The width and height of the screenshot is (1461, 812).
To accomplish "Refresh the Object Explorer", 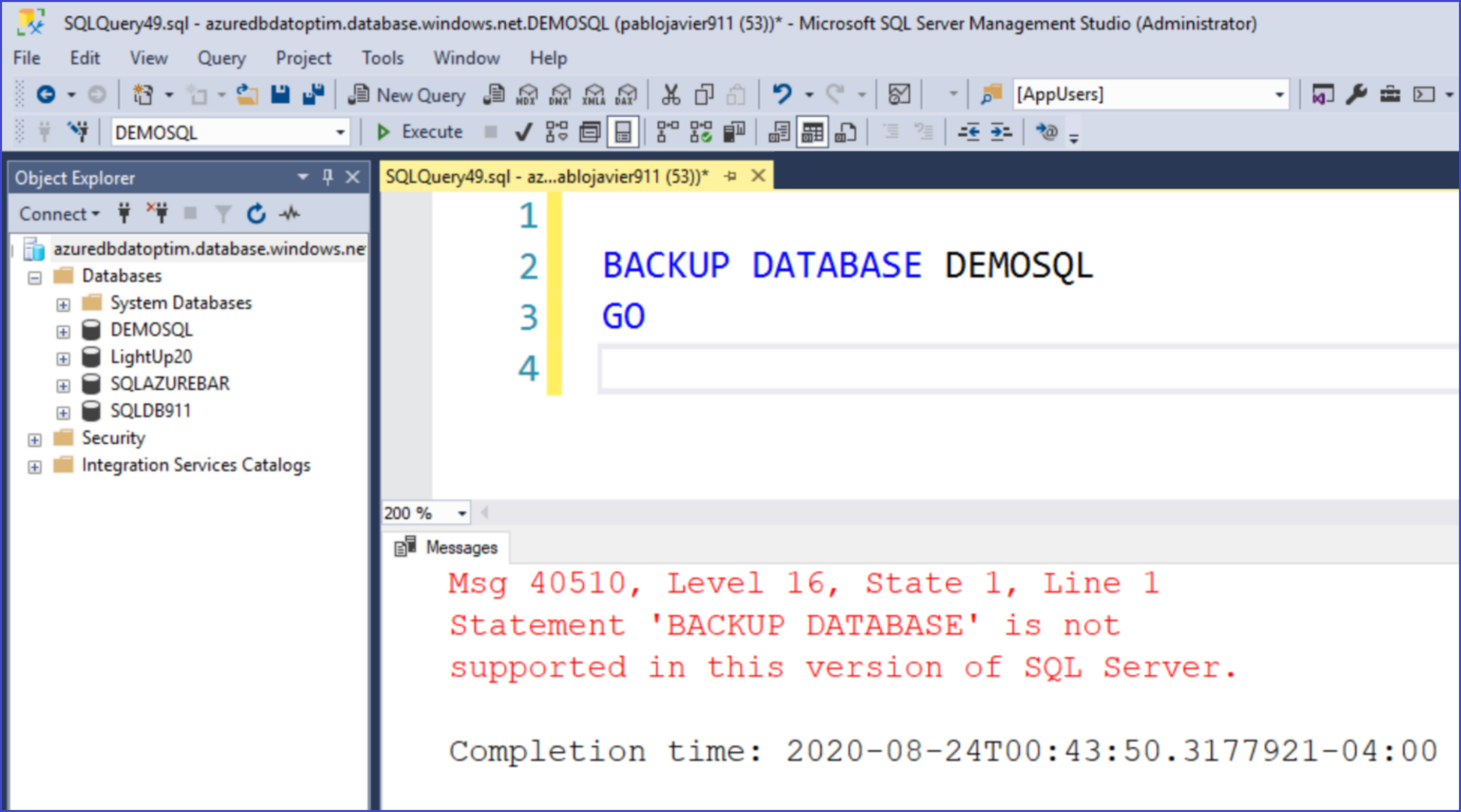I will (x=255, y=213).
